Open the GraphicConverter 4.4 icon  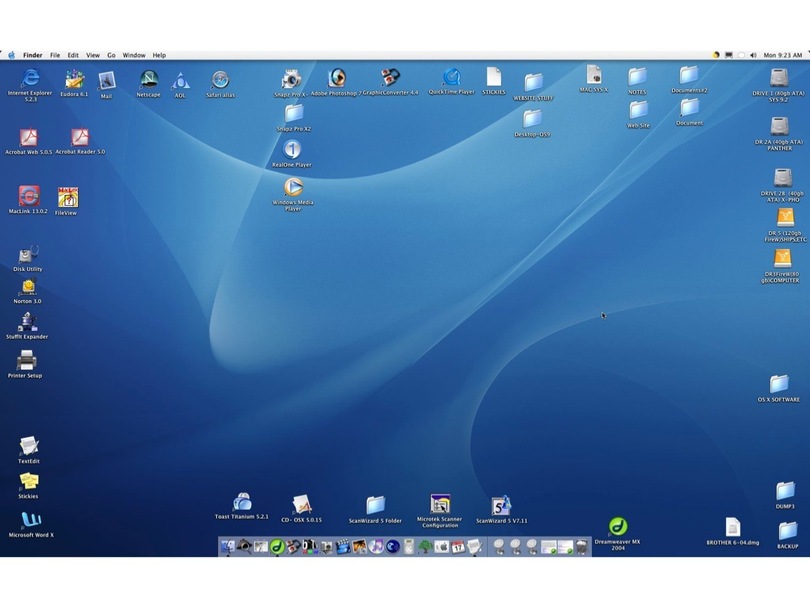(391, 77)
